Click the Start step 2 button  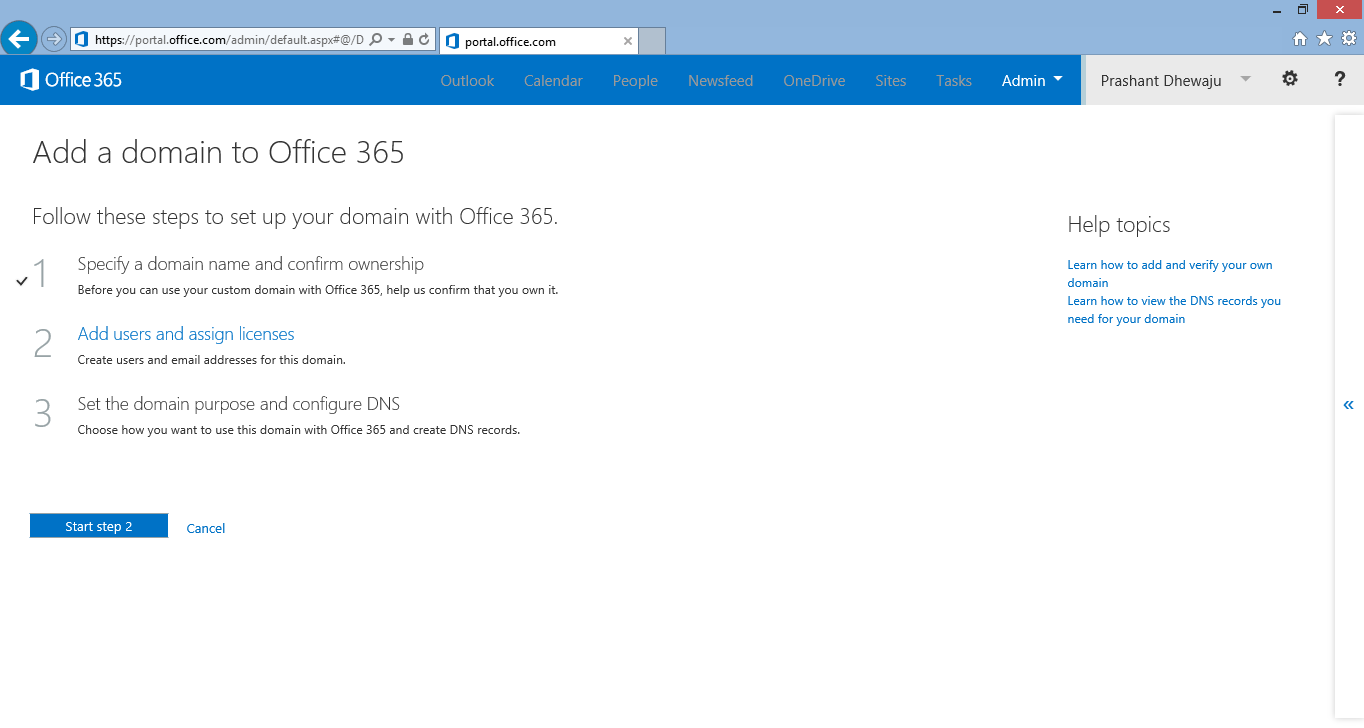pos(99,526)
